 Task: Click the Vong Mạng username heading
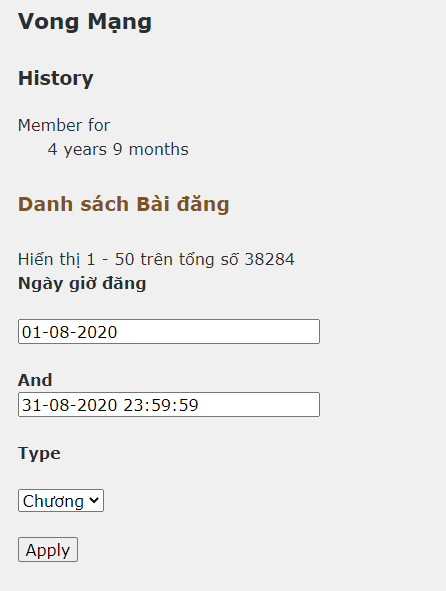(x=85, y=22)
